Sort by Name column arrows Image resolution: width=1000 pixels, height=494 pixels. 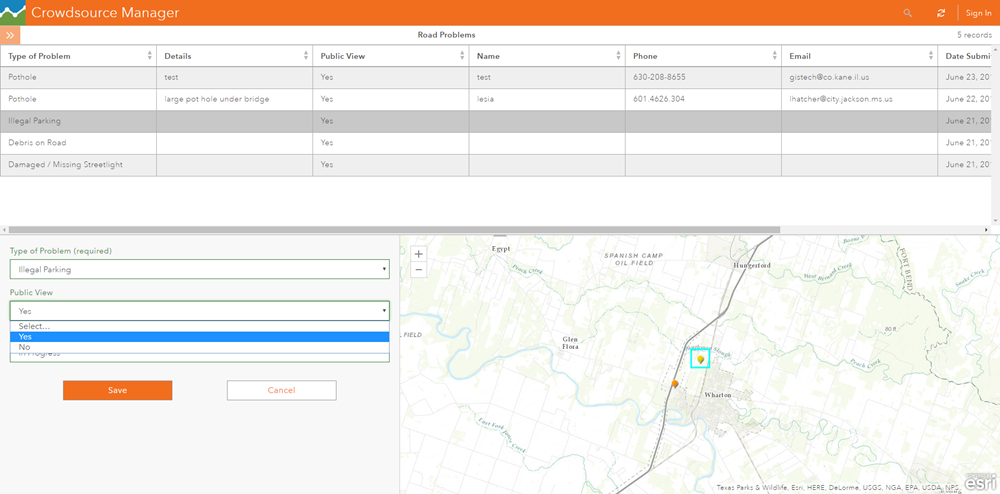click(619, 55)
